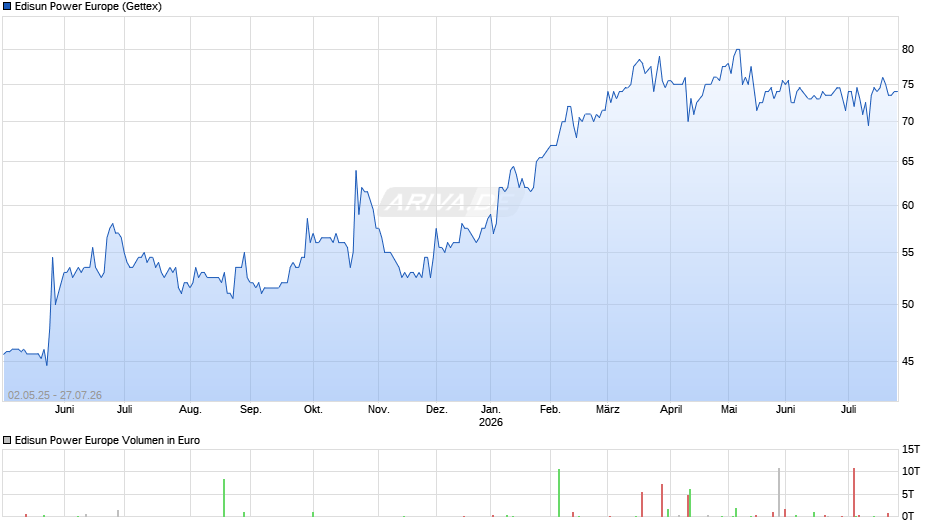
Task: Click the 'Aug.' x-axis label
Action: coord(190,409)
